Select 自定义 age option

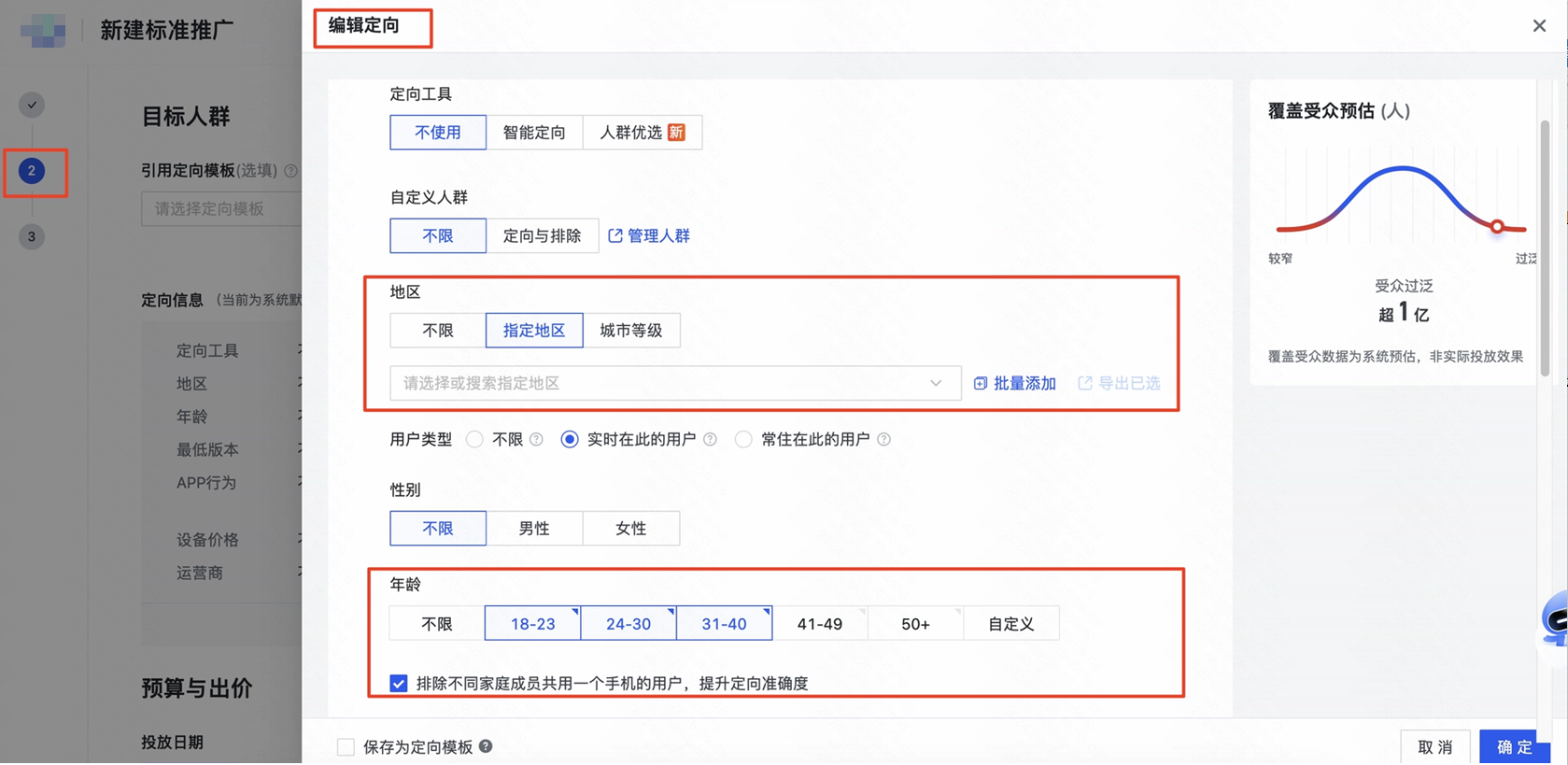(1011, 624)
